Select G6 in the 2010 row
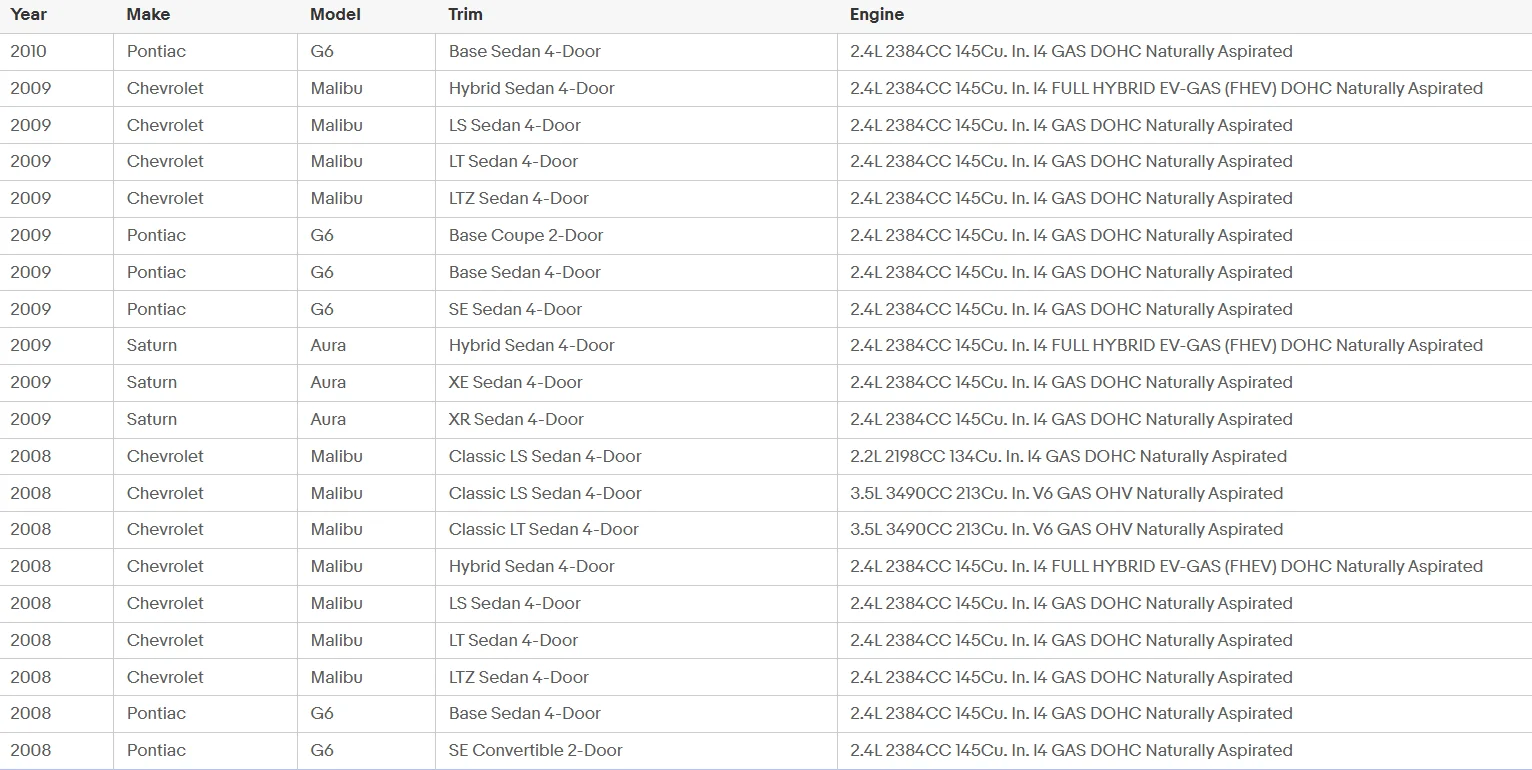The image size is (1532, 770). 322,52
